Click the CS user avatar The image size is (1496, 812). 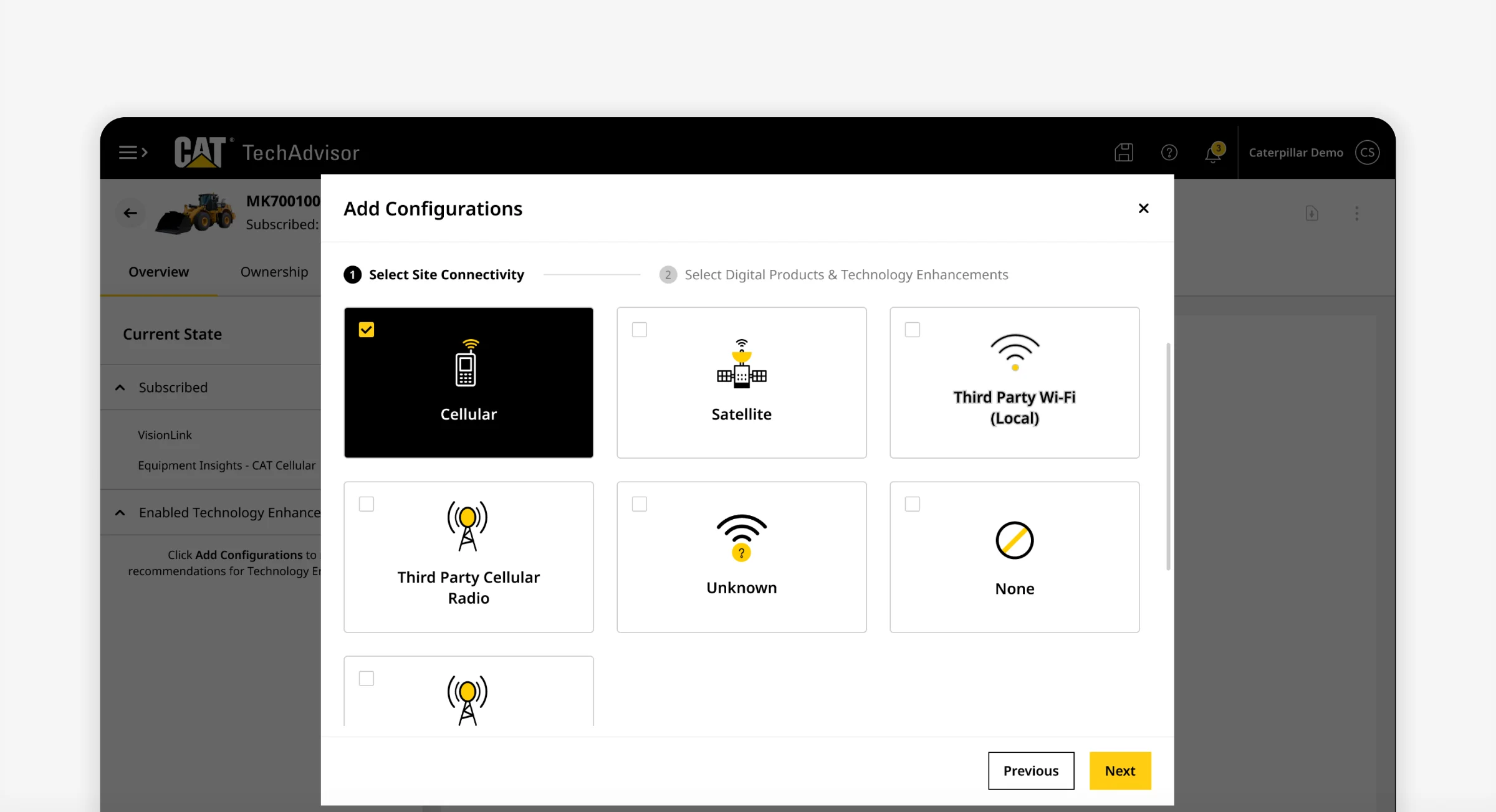click(x=1367, y=152)
